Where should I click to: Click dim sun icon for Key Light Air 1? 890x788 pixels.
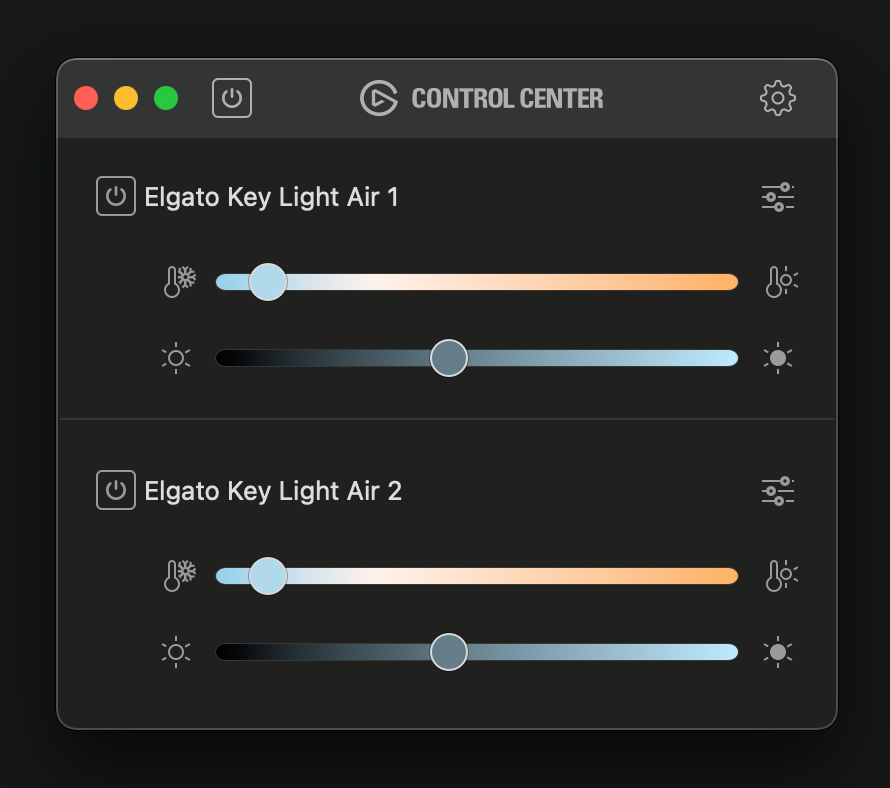click(x=176, y=358)
